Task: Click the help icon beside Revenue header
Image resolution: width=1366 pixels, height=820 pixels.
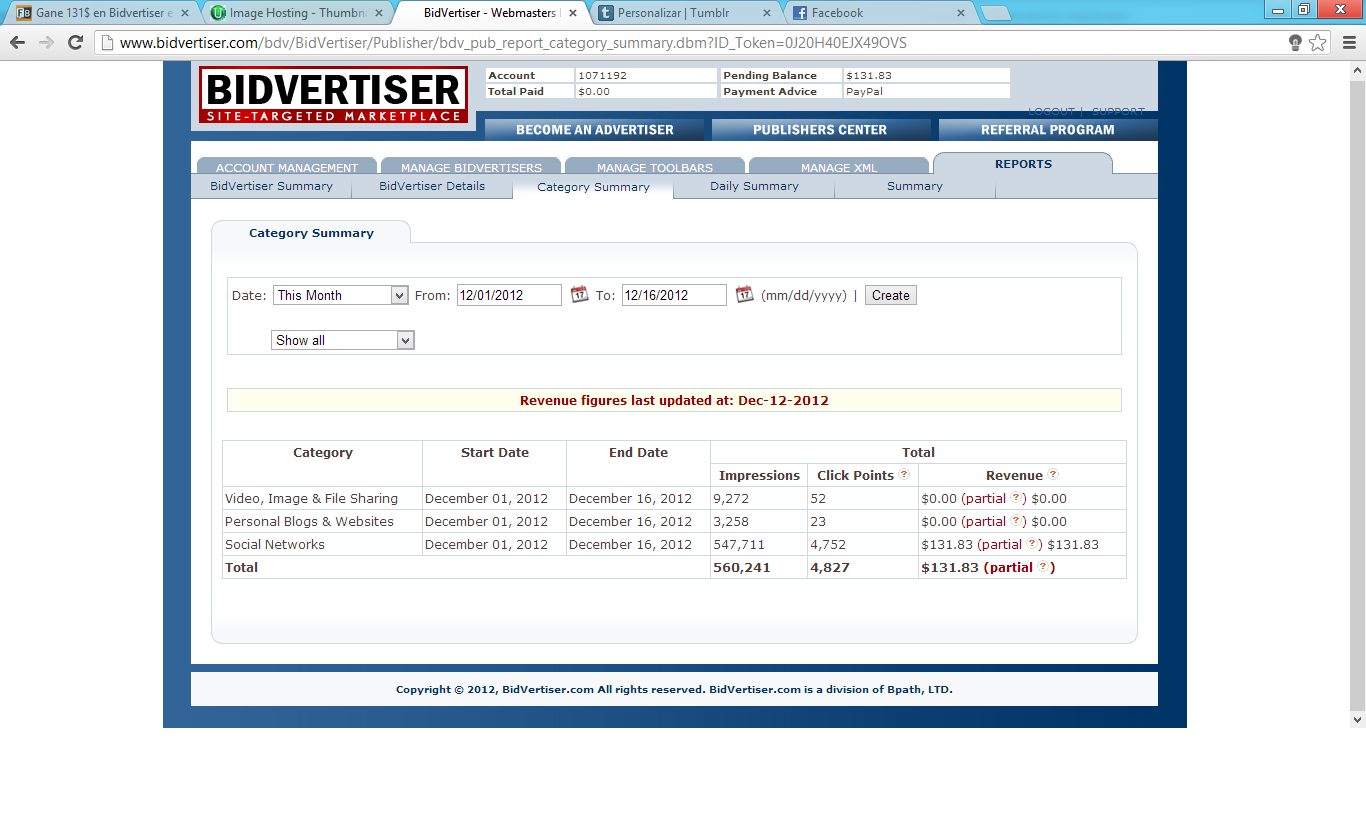Action: (x=1052, y=474)
